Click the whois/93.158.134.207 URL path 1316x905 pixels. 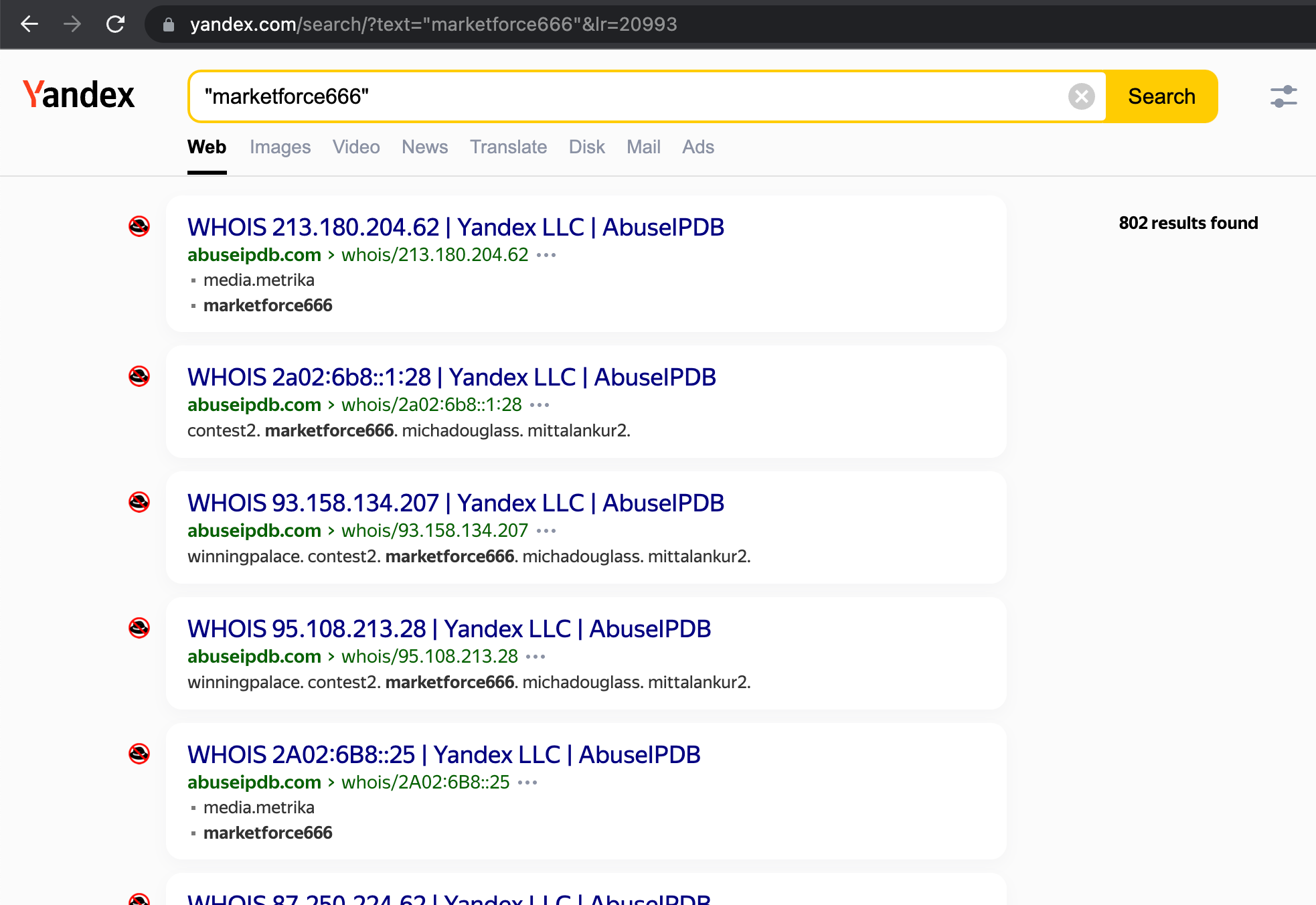coord(434,531)
